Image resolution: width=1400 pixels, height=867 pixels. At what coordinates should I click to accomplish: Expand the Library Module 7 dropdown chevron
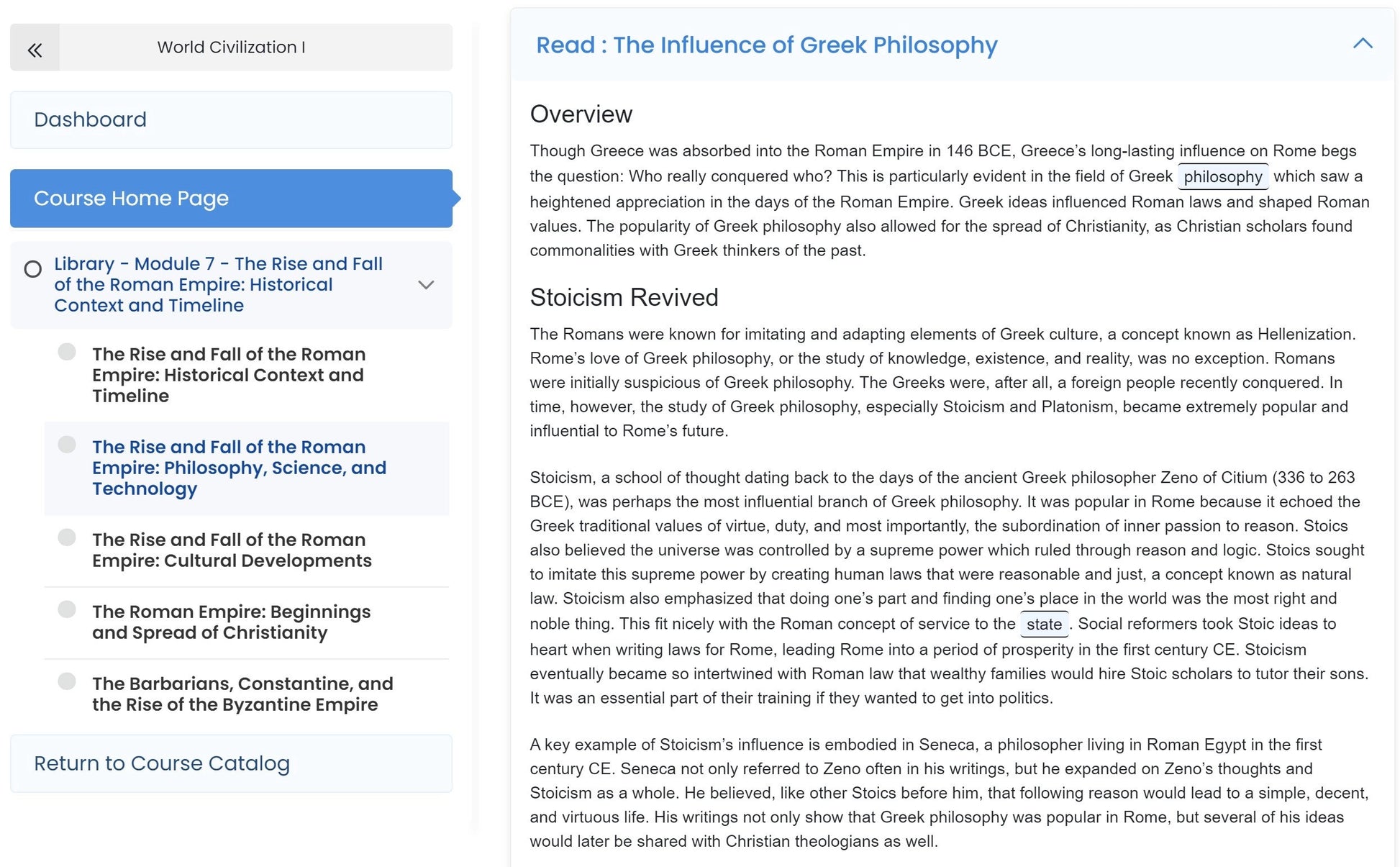coord(426,285)
